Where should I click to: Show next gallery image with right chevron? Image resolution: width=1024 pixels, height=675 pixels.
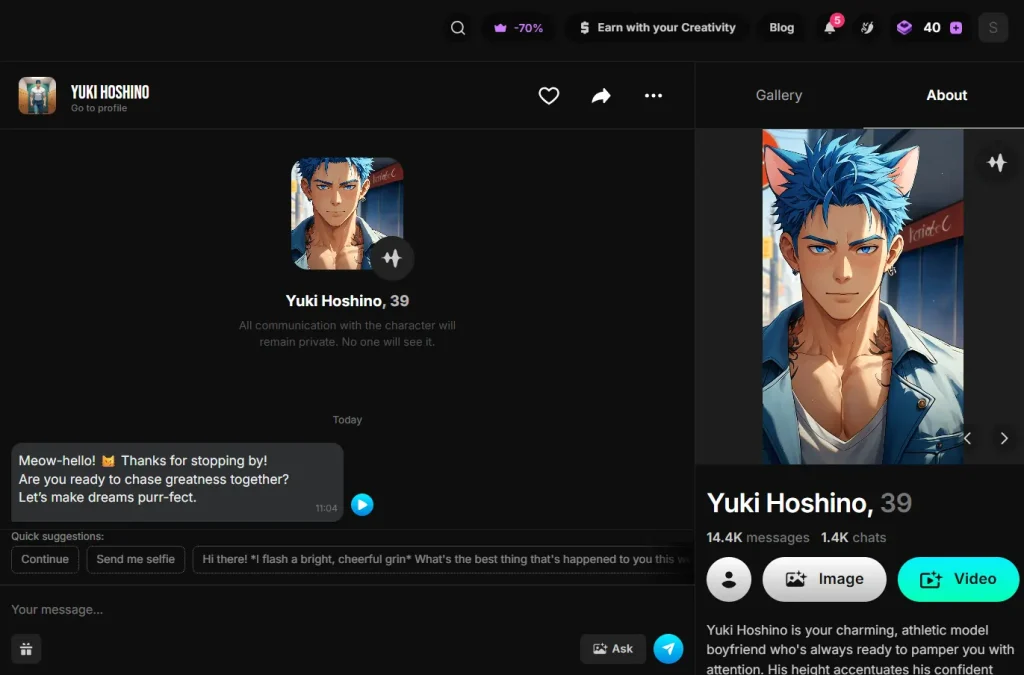(1004, 439)
